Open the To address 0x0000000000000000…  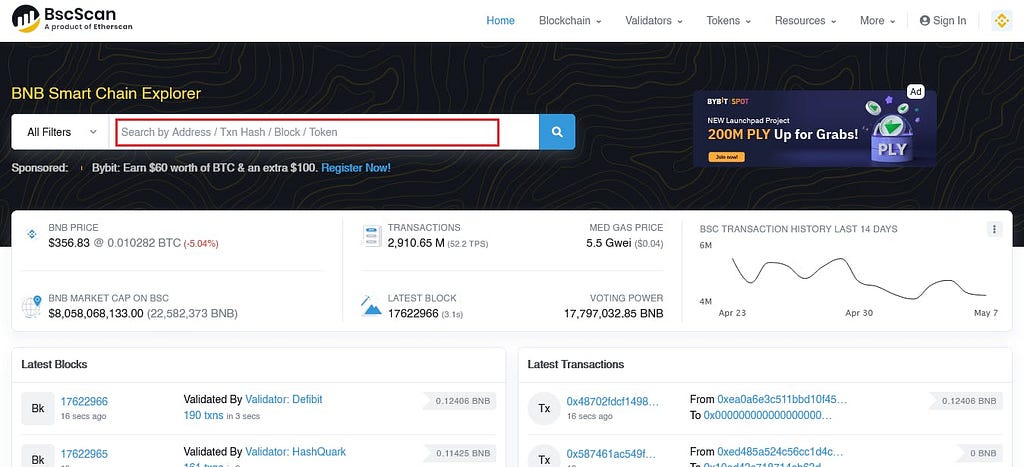tap(767, 415)
